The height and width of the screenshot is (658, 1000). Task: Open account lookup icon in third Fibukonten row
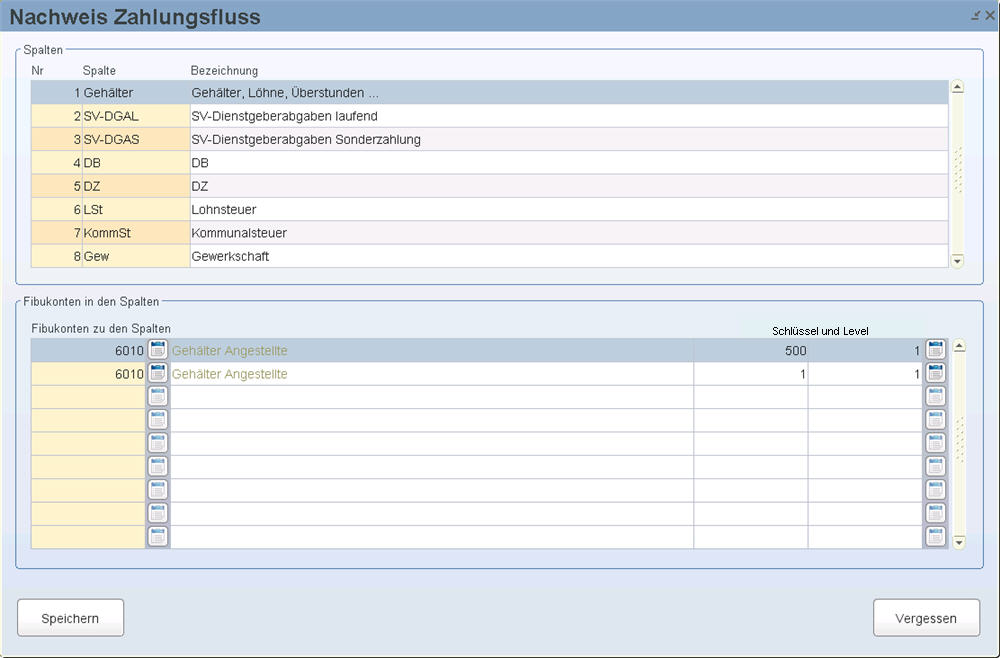158,396
